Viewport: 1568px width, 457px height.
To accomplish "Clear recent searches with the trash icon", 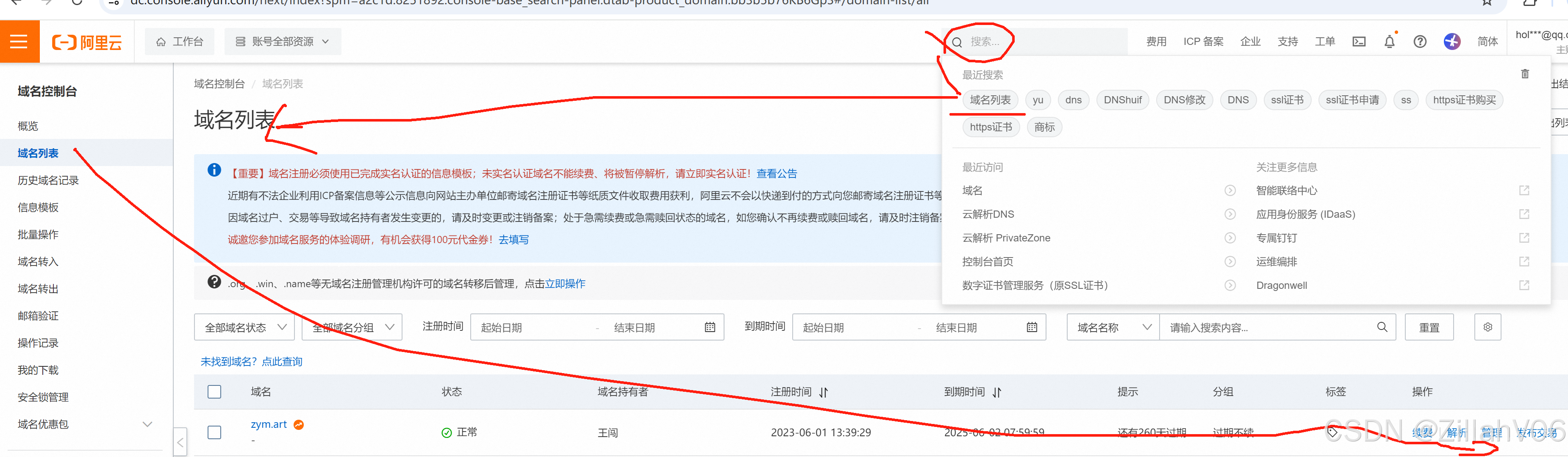I will pyautogui.click(x=1525, y=74).
